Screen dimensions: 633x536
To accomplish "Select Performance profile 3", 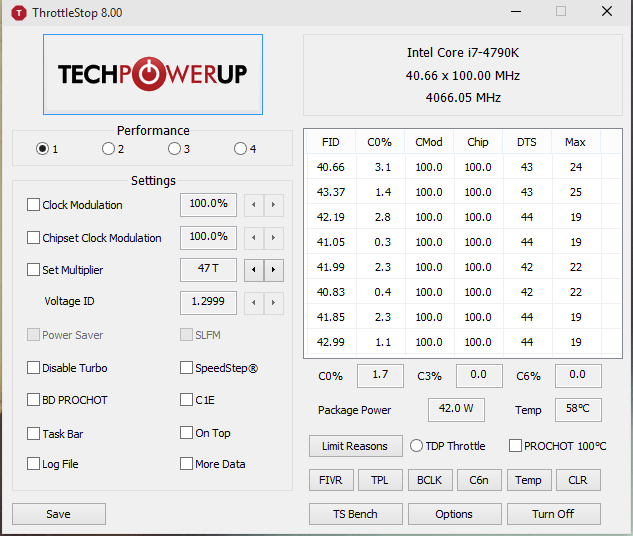I will 174,149.
